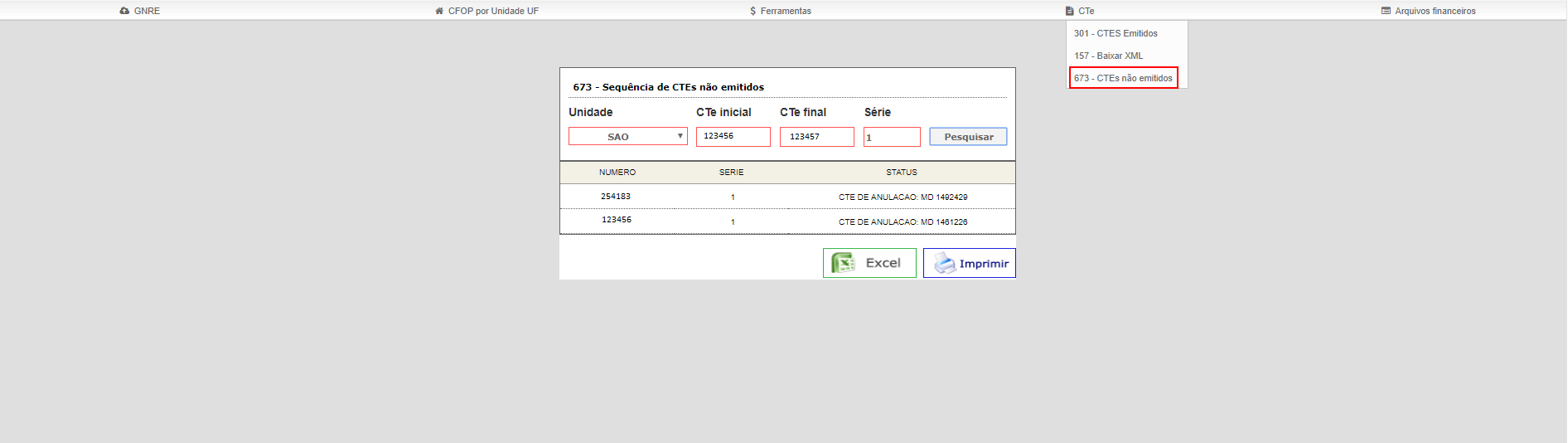1568x443 pixels.
Task: Click the GNRE cloud download icon
Action: click(124, 11)
